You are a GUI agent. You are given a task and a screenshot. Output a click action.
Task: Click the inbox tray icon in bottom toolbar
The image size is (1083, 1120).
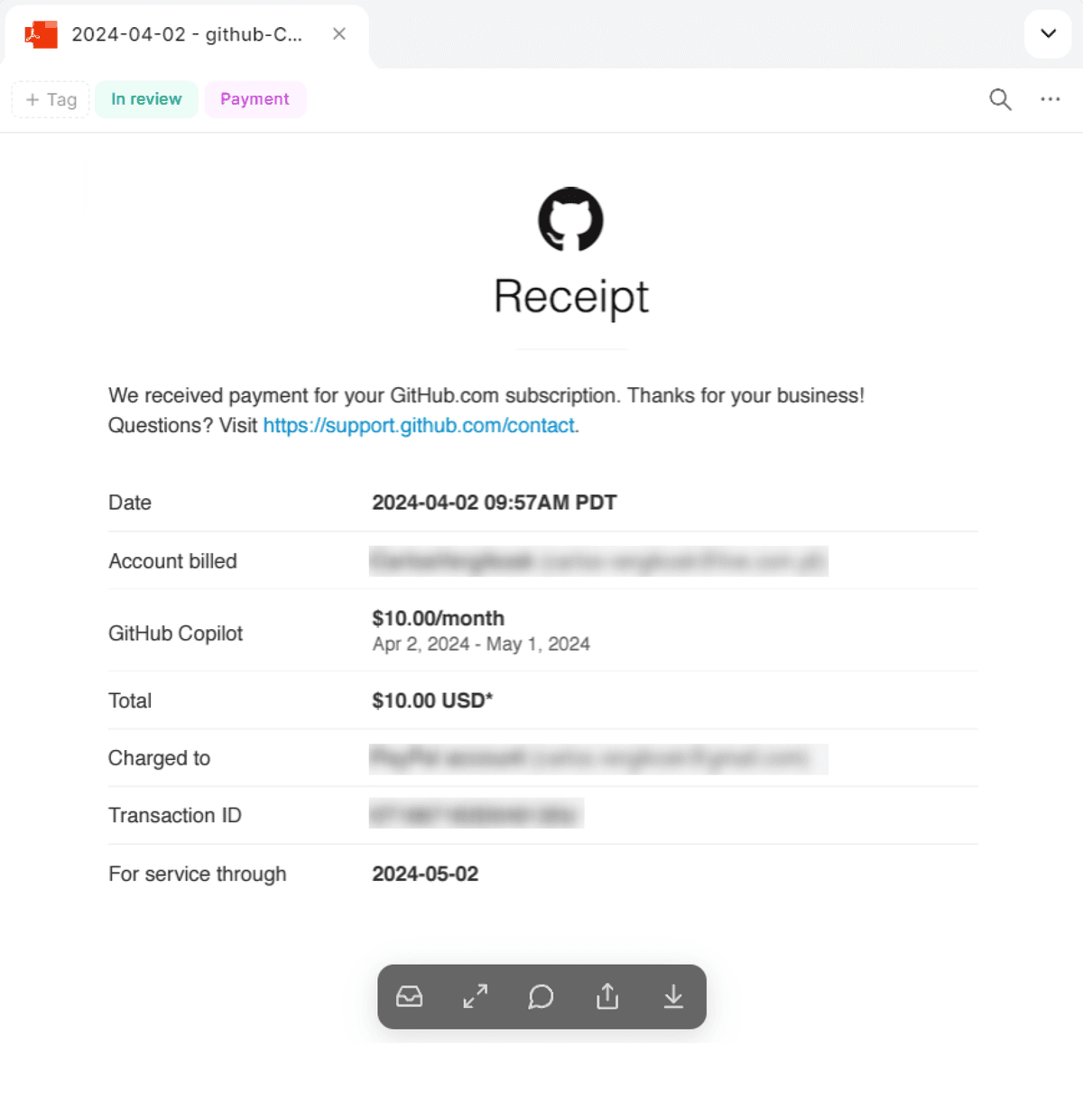(410, 996)
